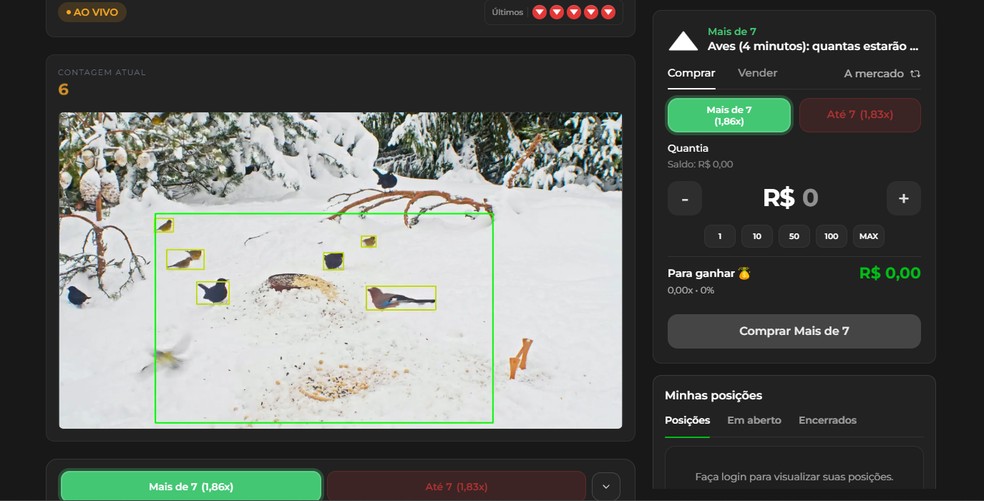
Task: Decrease amount with the minus button
Action: 685,198
